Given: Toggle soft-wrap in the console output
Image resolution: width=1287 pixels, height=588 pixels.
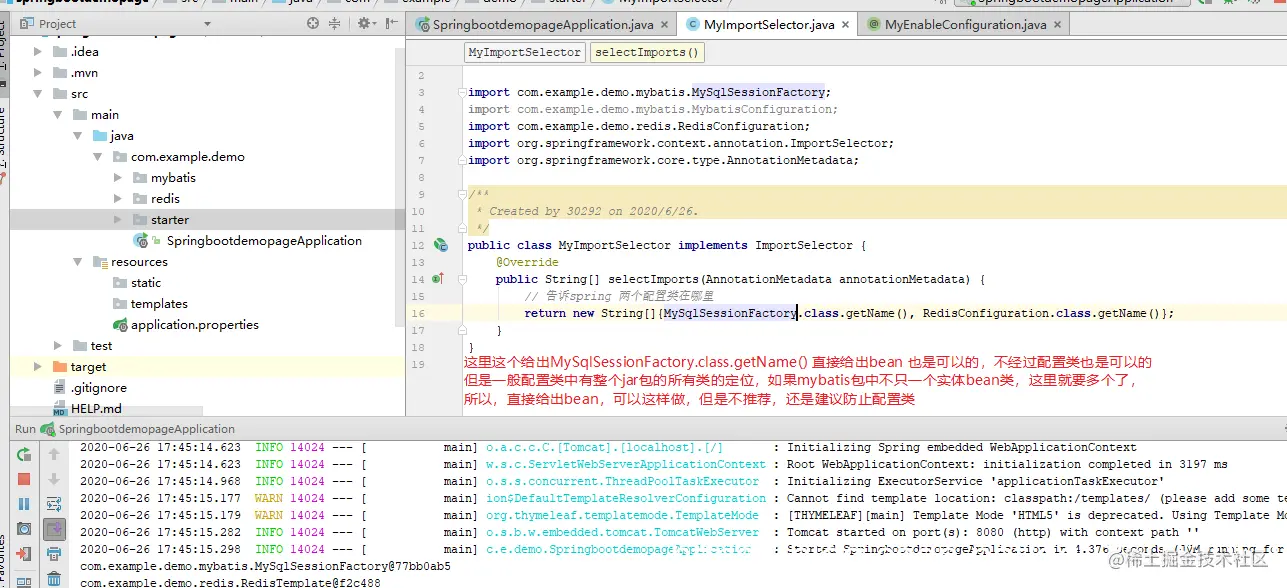Looking at the screenshot, I should pos(55,504).
